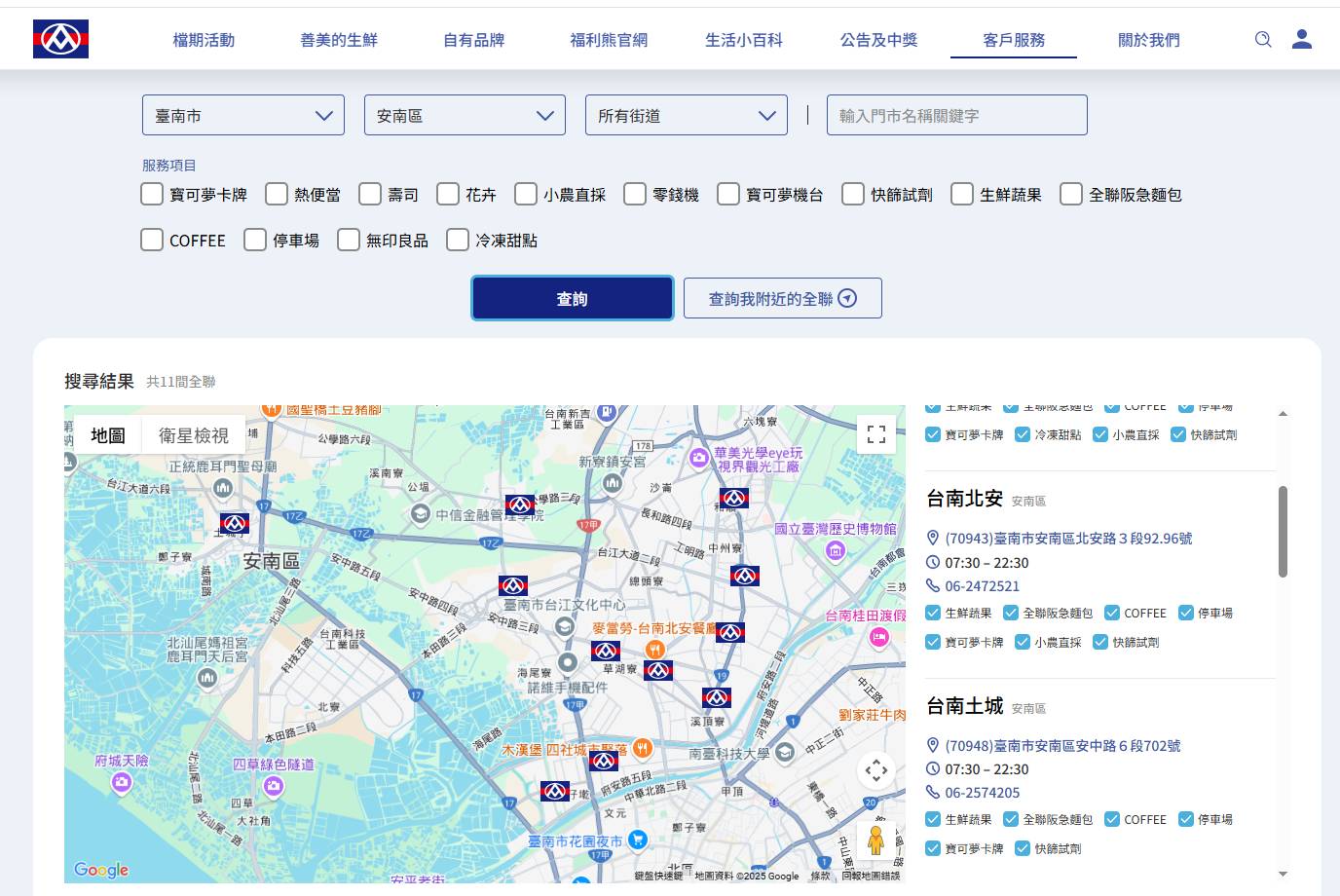
Task: Tick the 無印良品 checkbox
Action: tap(349, 240)
